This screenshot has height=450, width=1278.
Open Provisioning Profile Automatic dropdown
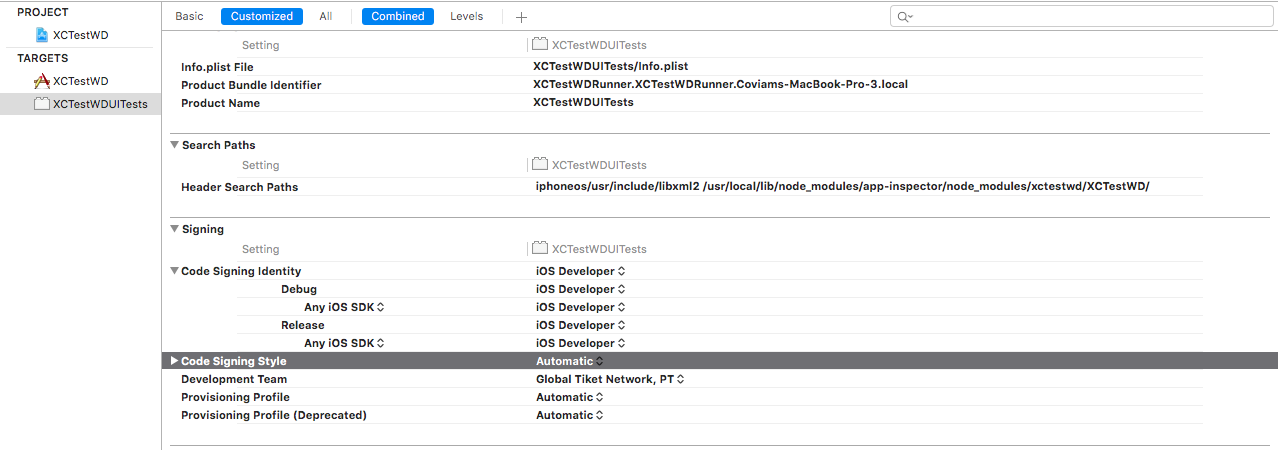pyautogui.click(x=570, y=397)
